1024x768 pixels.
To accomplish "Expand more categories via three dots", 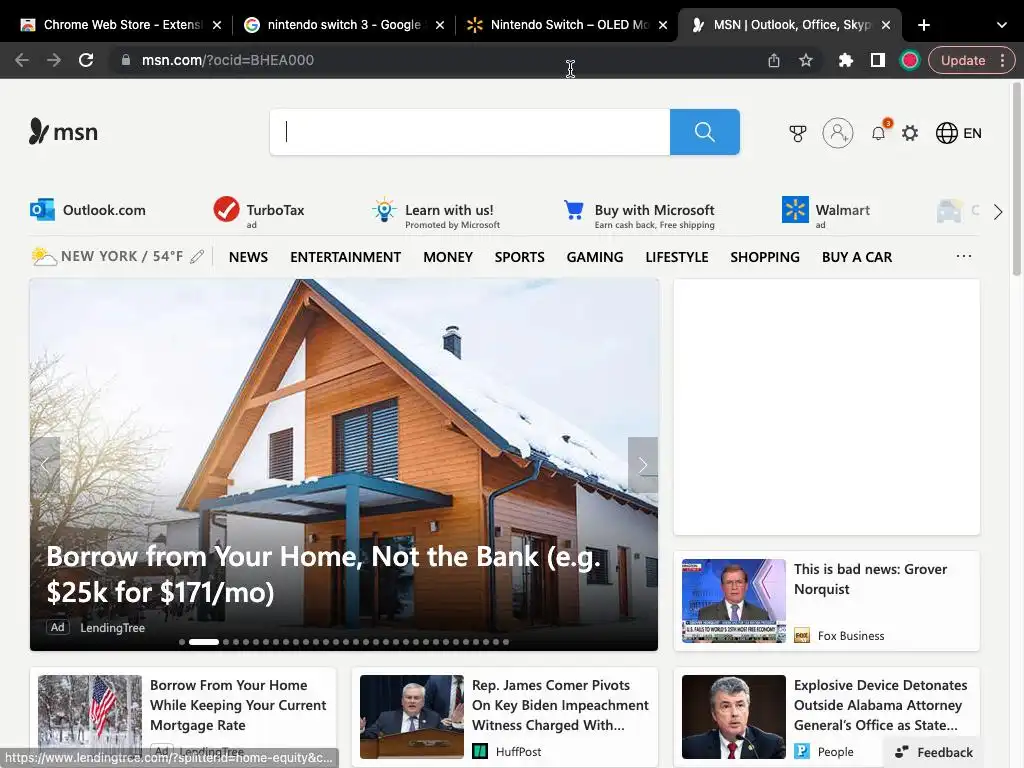I will click(x=964, y=256).
